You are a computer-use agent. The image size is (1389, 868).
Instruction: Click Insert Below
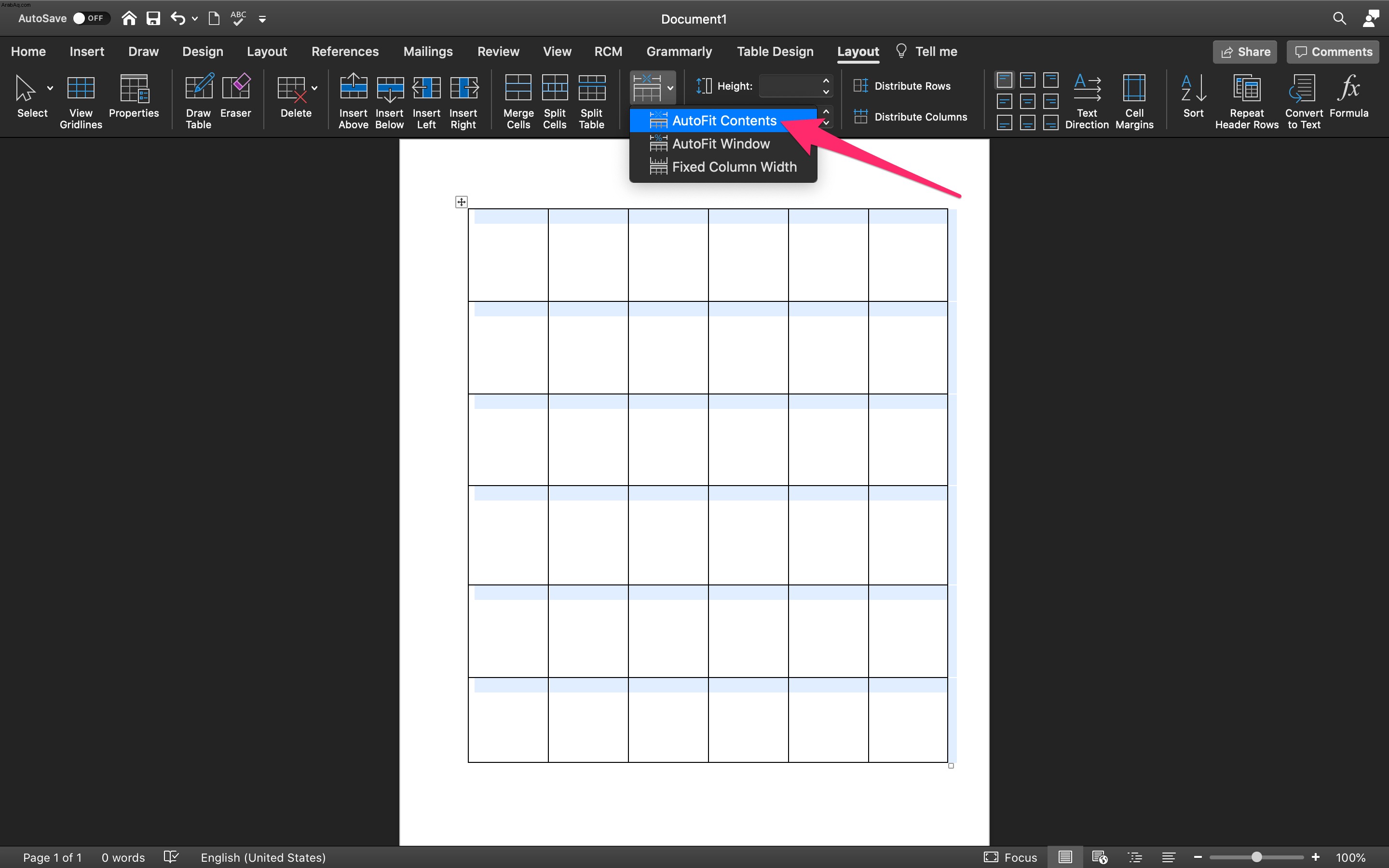(390, 101)
